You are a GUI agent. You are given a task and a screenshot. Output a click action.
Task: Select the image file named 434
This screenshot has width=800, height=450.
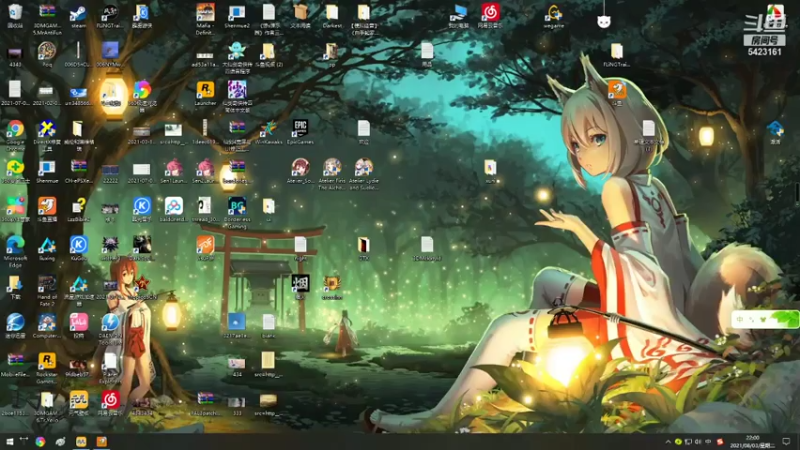coord(237,367)
